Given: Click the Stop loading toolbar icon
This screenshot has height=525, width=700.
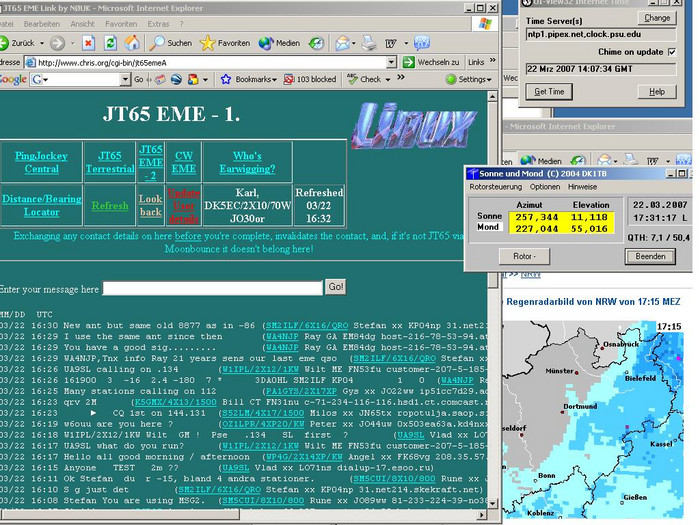Looking at the screenshot, I should 89,43.
